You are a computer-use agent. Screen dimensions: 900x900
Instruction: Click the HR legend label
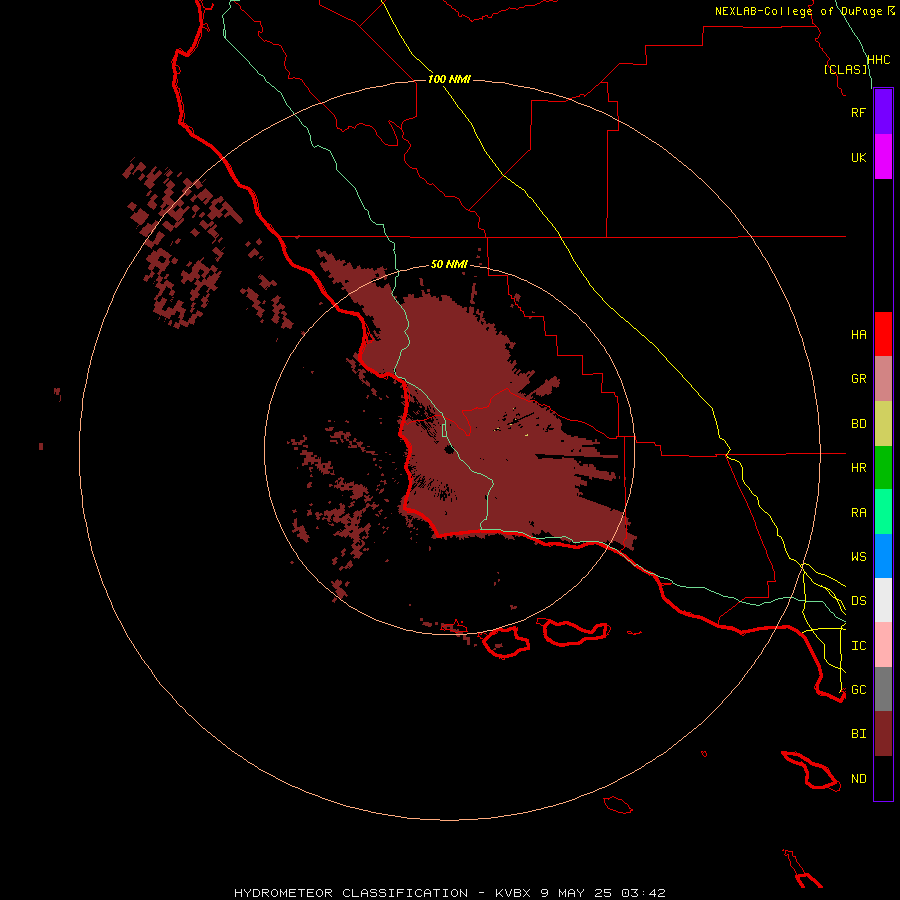(858, 468)
